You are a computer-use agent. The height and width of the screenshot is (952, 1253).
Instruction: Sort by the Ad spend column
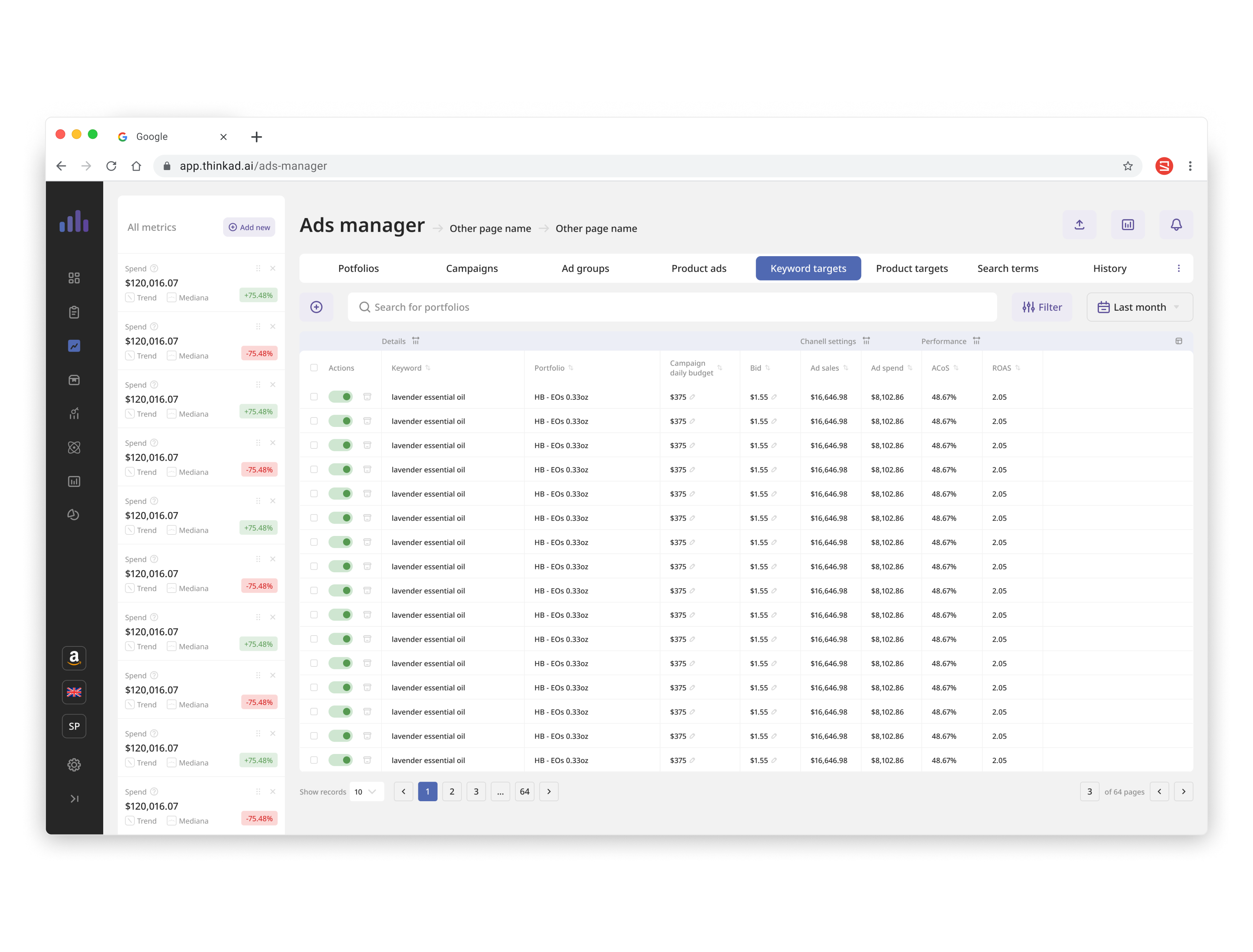[910, 368]
